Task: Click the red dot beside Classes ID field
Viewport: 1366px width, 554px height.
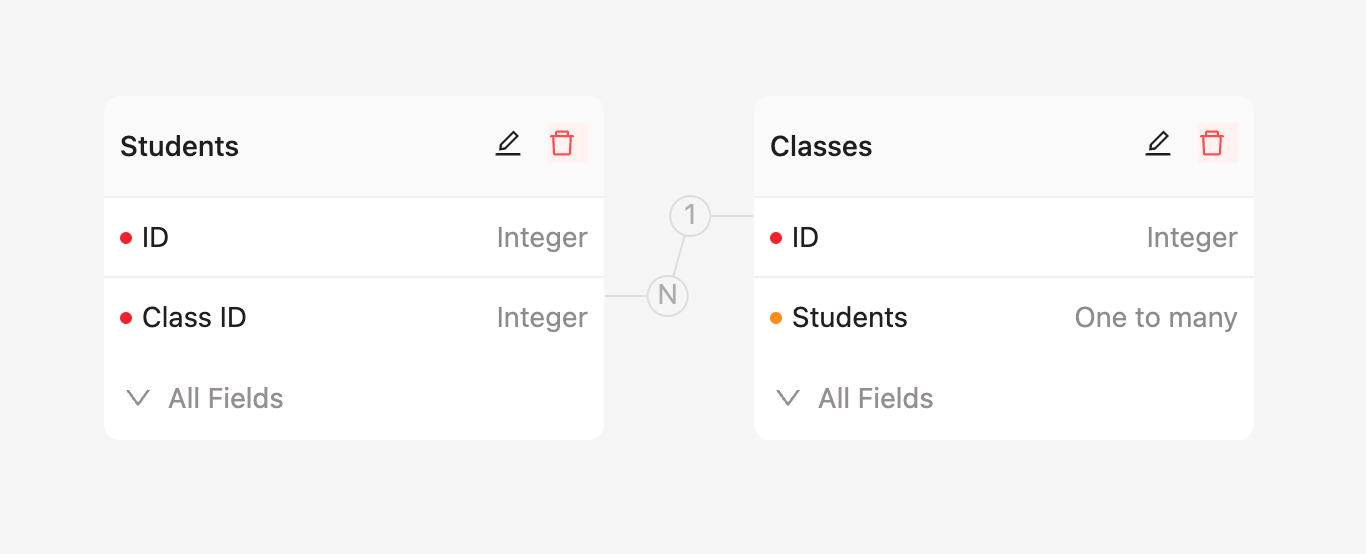Action: coord(776,238)
